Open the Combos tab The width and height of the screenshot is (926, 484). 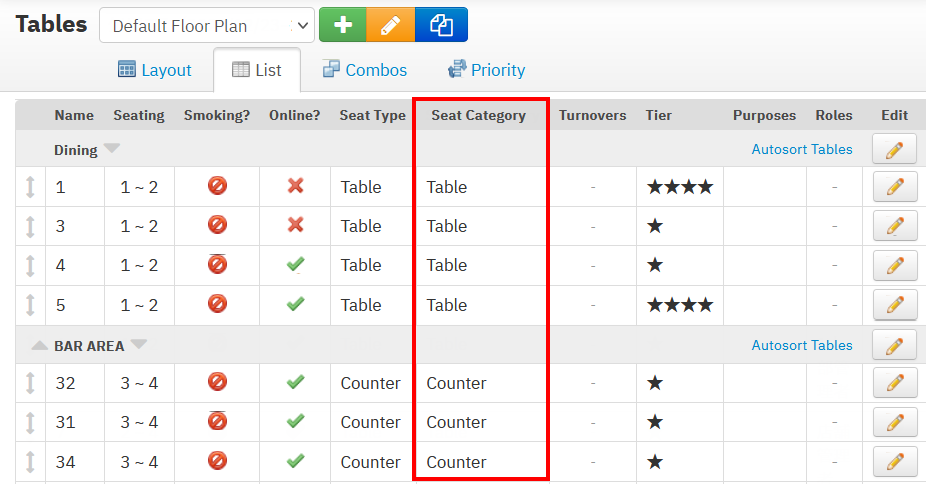(x=364, y=70)
